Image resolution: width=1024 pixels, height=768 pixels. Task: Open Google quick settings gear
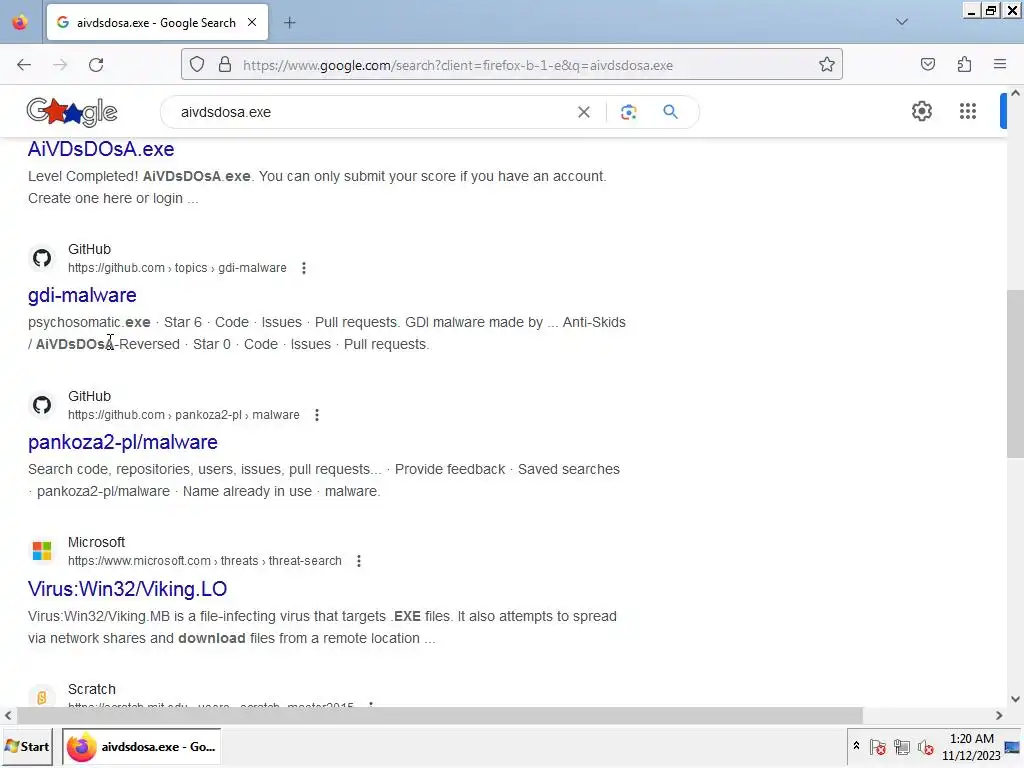coord(921,112)
